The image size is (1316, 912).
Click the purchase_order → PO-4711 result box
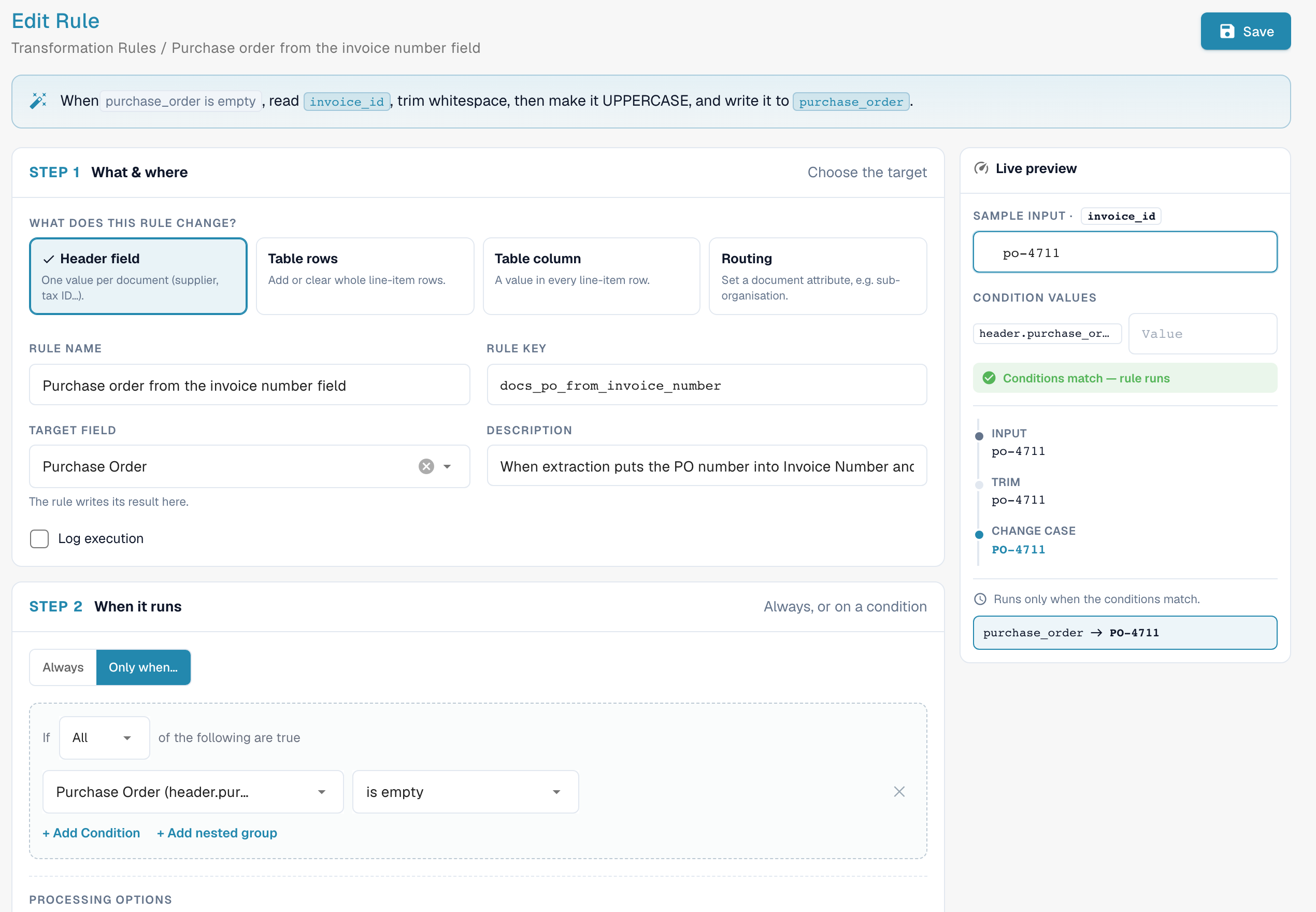pos(1125,633)
